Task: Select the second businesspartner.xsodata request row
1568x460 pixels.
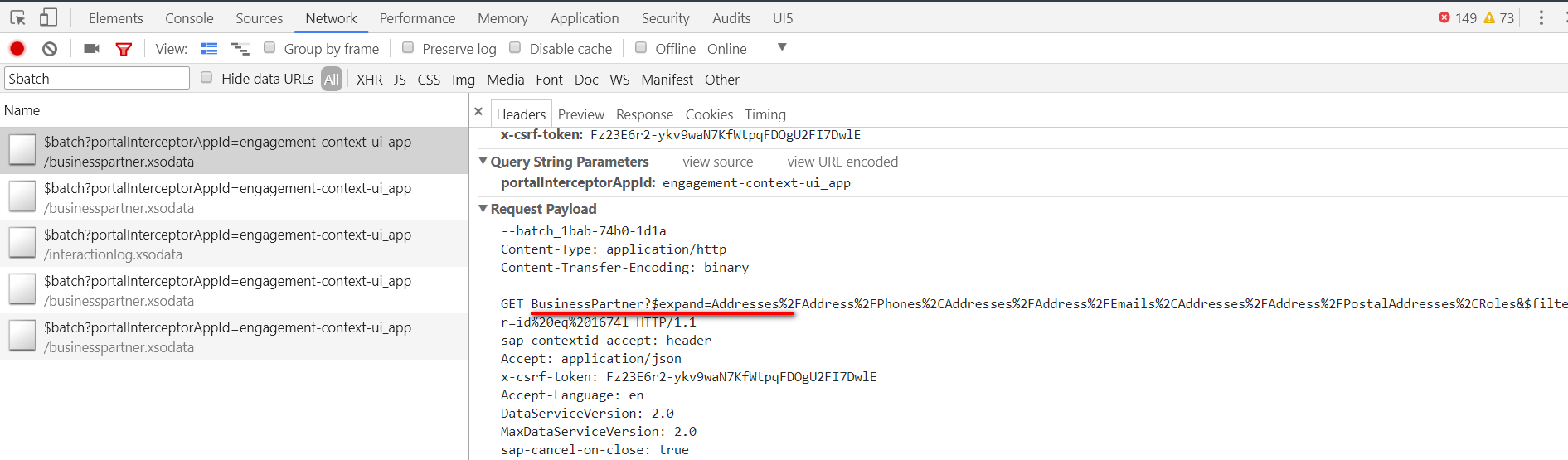Action: coord(234,197)
